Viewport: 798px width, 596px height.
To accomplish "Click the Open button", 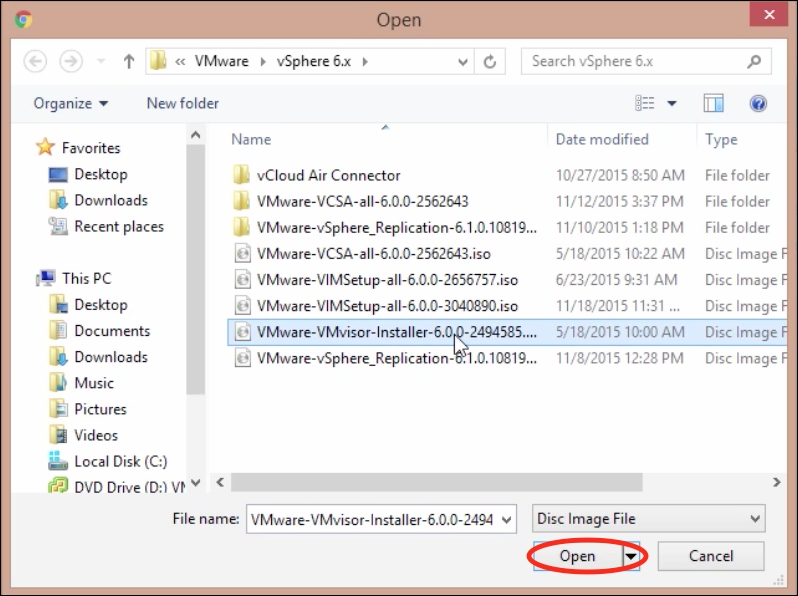I will (577, 556).
